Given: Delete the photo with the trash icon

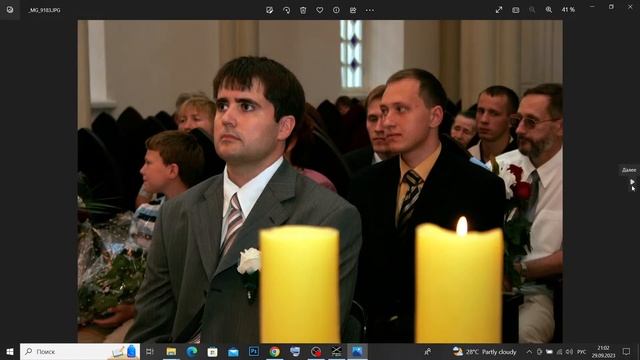Looking at the screenshot, I should tap(303, 10).
